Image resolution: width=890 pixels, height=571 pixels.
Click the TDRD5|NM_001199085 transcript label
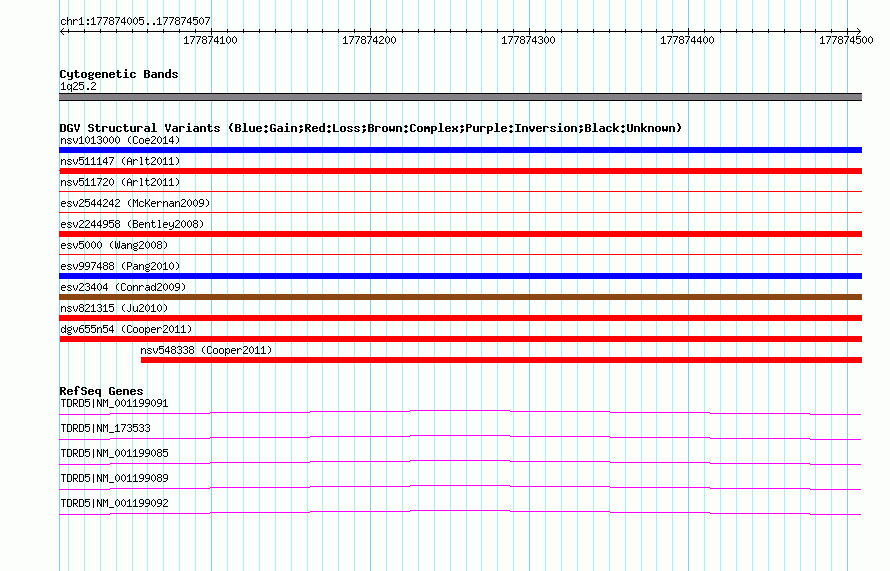coord(114,454)
